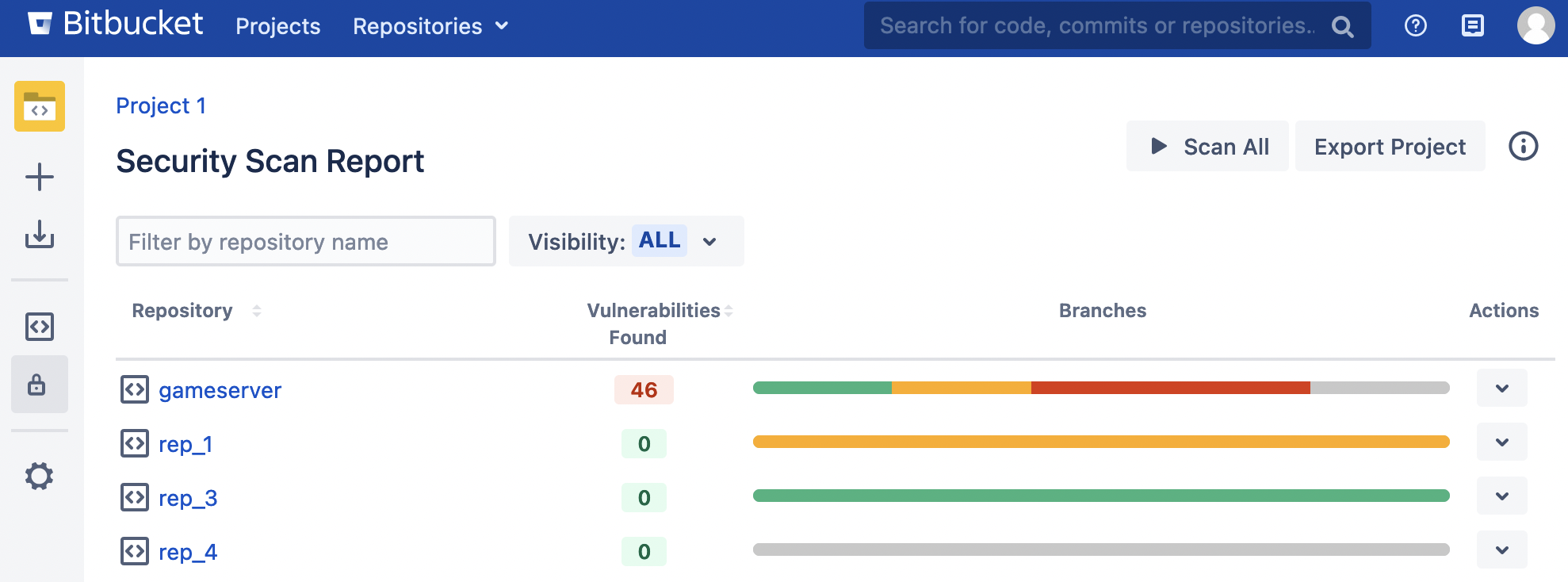Click the Export Project button
The image size is (1568, 582).
point(1390,147)
